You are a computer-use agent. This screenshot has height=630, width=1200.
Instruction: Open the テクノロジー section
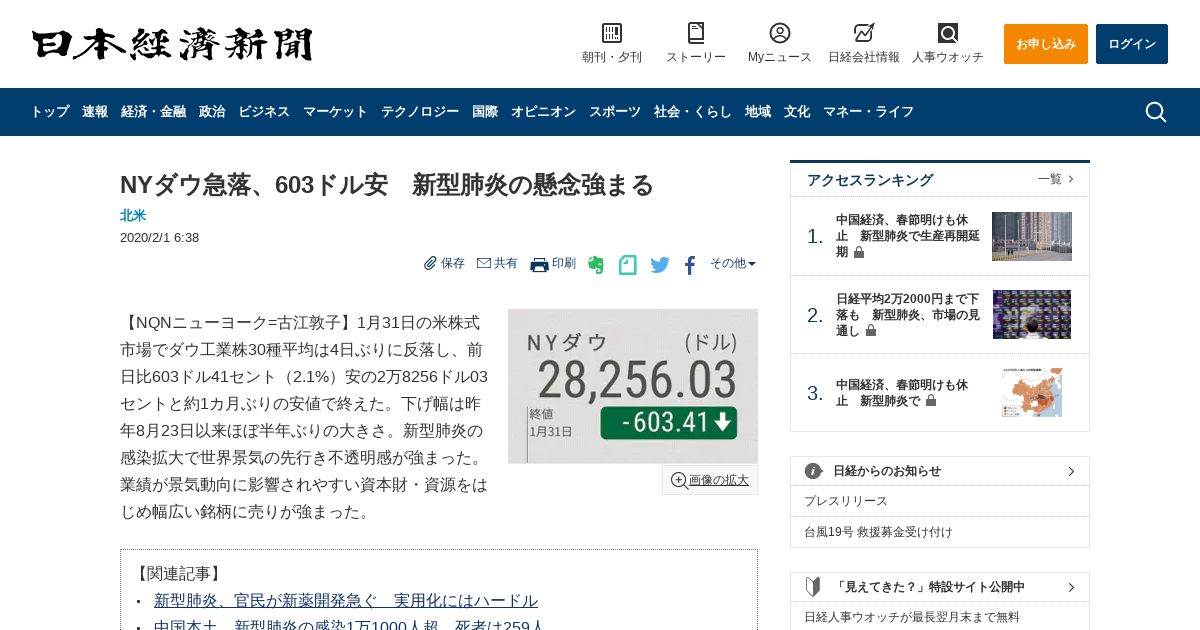coord(420,112)
